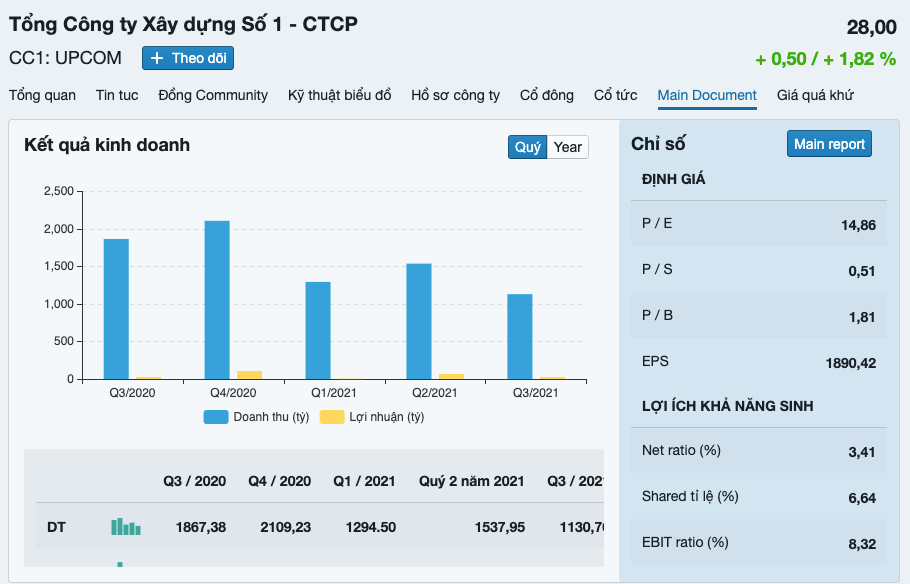
Task: Click the CC1: UPCOM ticker text
Action: coord(65,58)
